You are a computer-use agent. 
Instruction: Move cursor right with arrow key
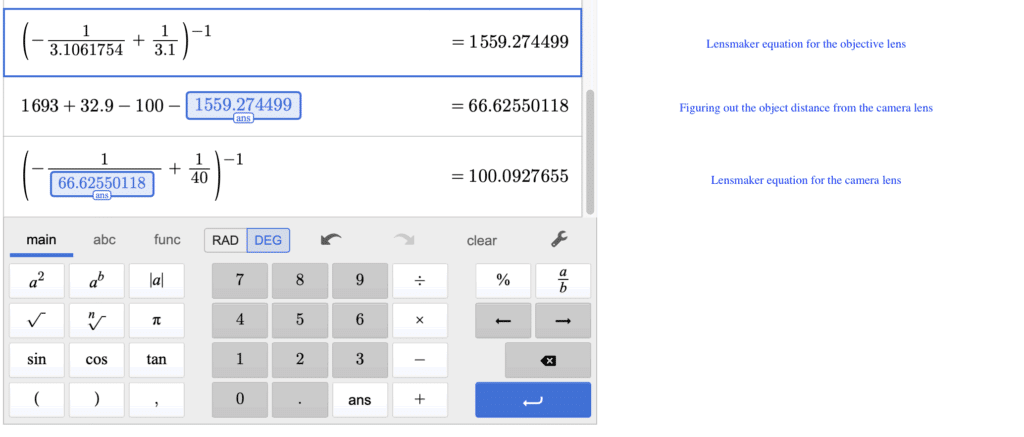click(x=562, y=320)
